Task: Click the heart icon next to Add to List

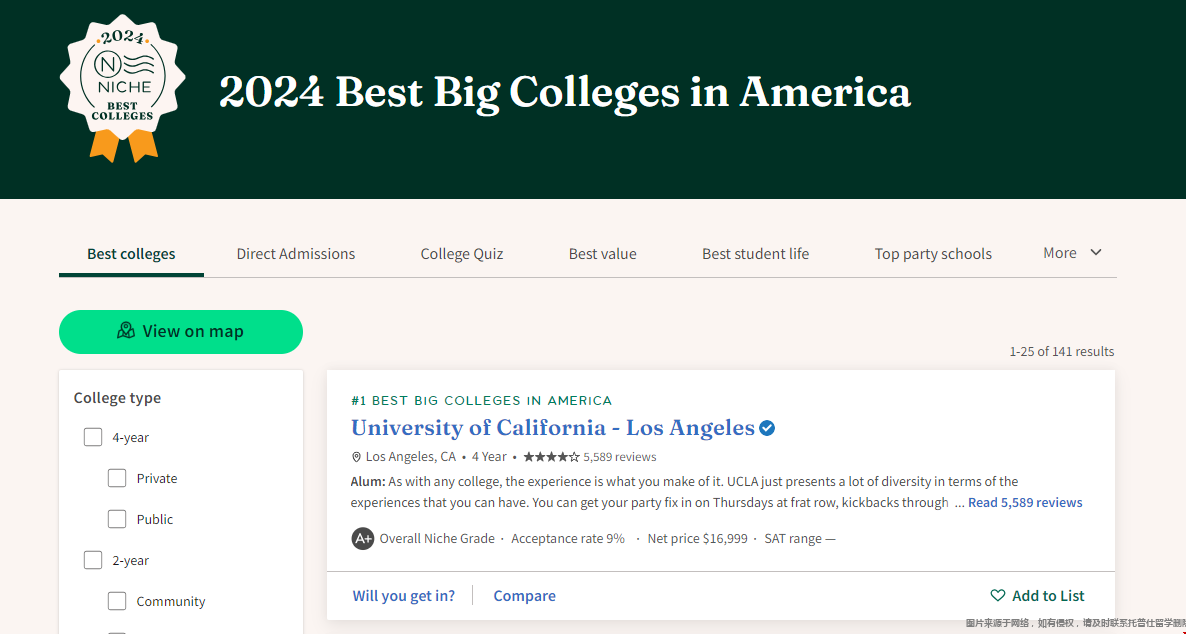Action: tap(997, 596)
